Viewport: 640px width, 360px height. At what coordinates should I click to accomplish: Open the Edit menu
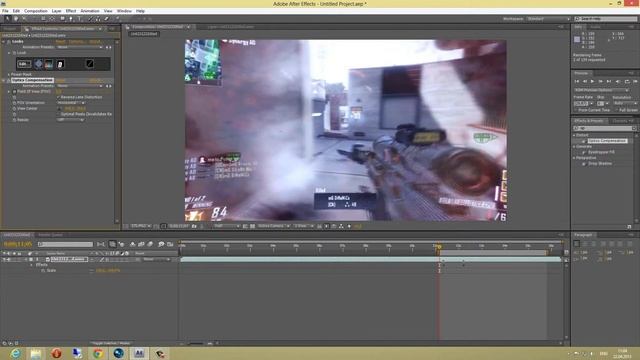(x=16, y=11)
